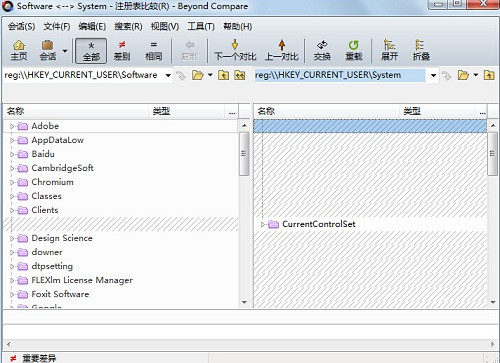The width and height of the screenshot is (500, 363).
Task: Open the 工具(T) menu
Action: coord(201,26)
